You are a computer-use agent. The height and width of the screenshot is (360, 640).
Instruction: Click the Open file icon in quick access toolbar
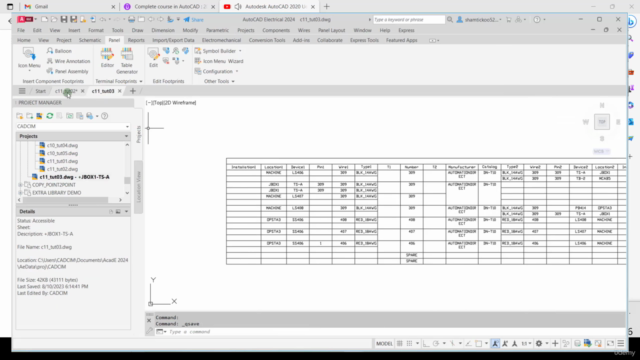click(54, 19)
